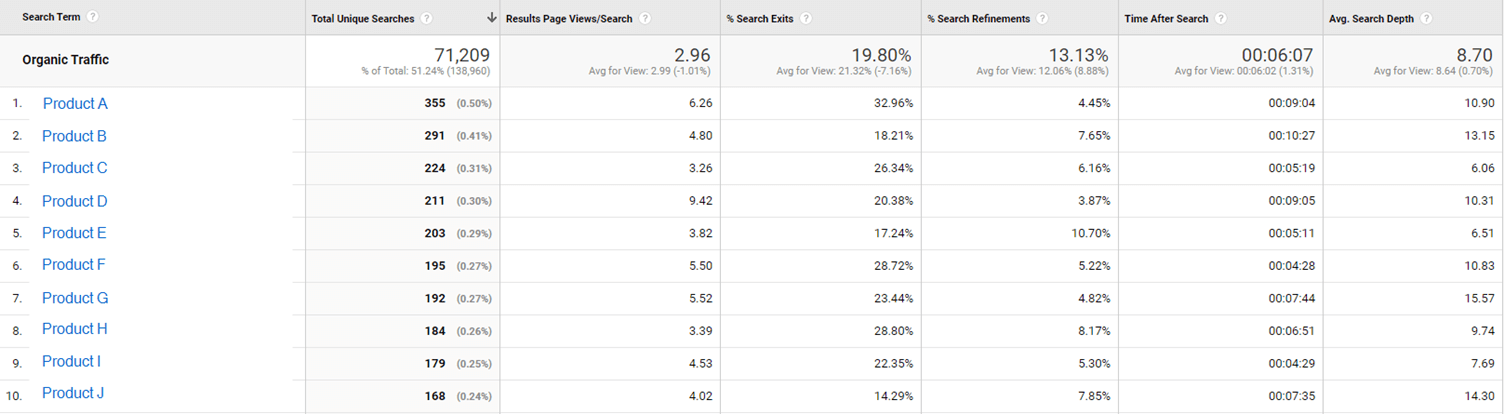Show help for Results Page Views/Search
1504x414 pixels.
point(644,18)
